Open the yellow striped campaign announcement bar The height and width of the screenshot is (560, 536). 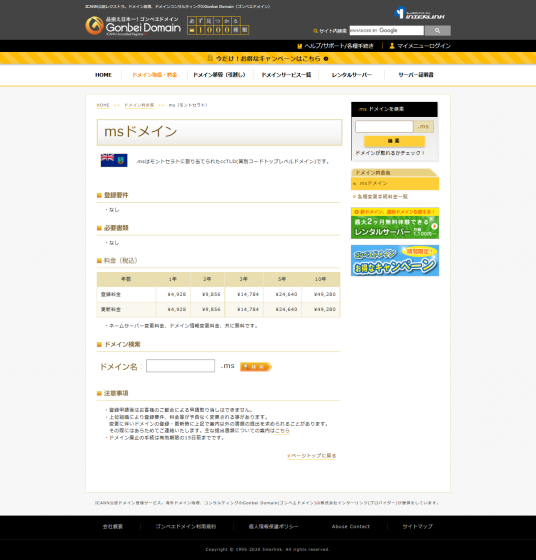tap(268, 58)
